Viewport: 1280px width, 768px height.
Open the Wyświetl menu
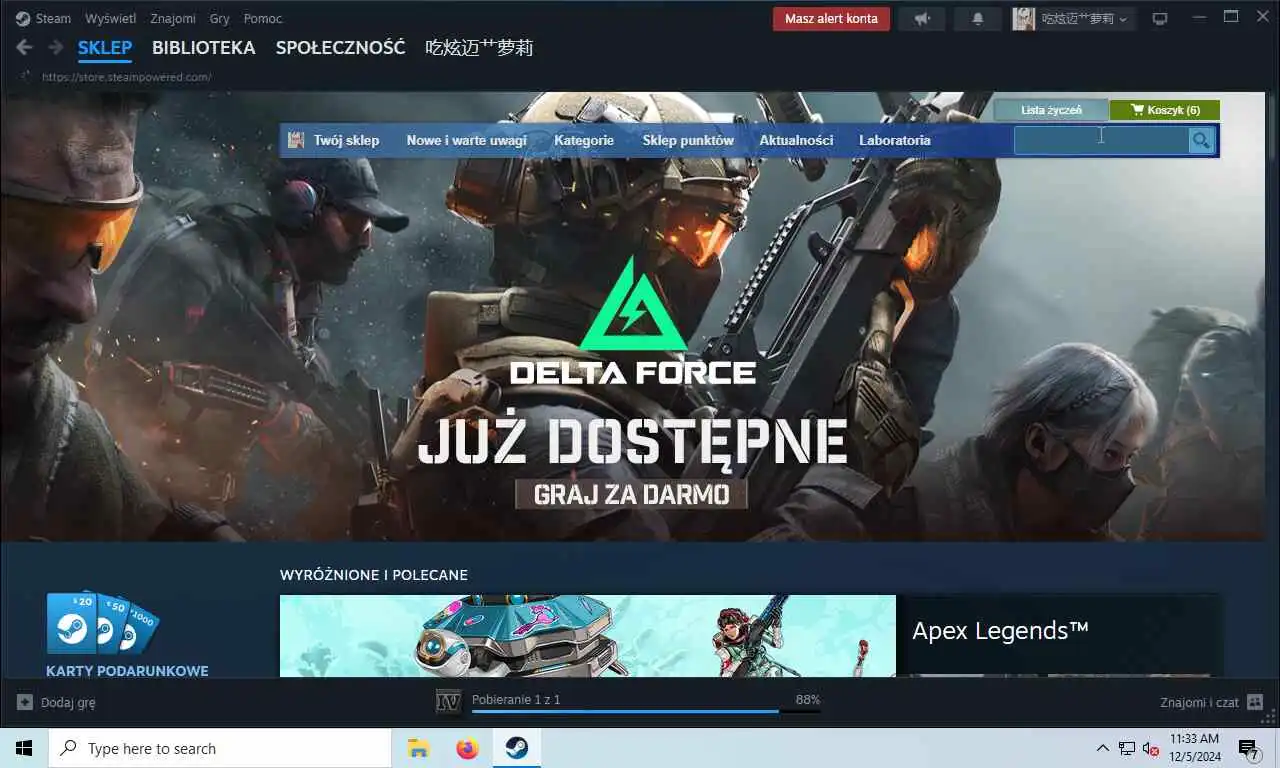(x=110, y=18)
